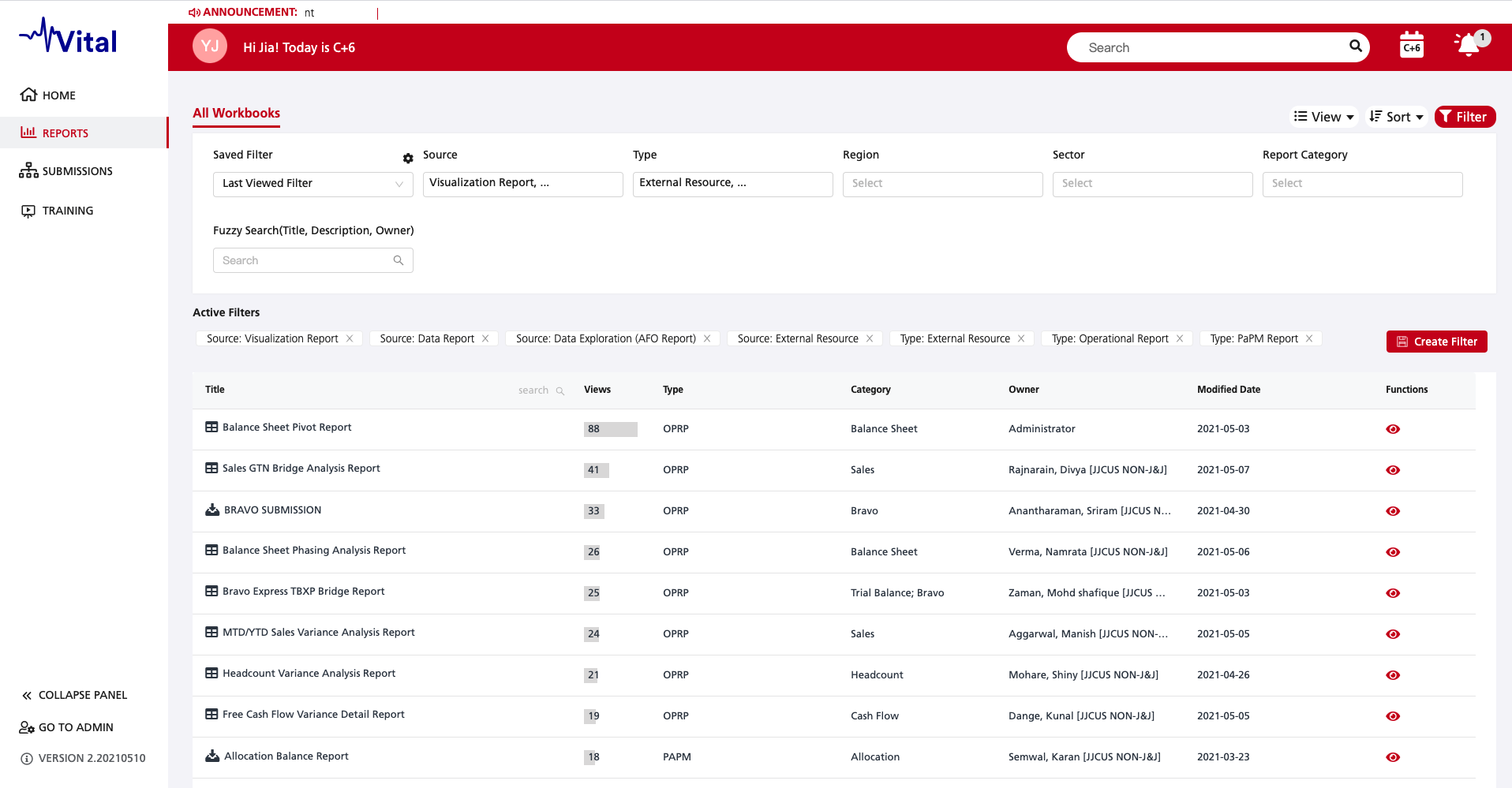
Task: Remove Type: PaPM Report filter chip
Action: click(1309, 338)
